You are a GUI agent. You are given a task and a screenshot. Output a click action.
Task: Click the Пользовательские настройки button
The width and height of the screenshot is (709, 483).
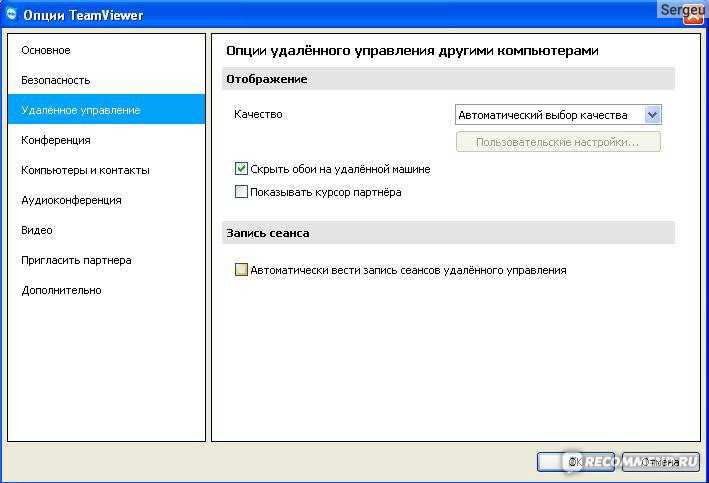(x=558, y=142)
